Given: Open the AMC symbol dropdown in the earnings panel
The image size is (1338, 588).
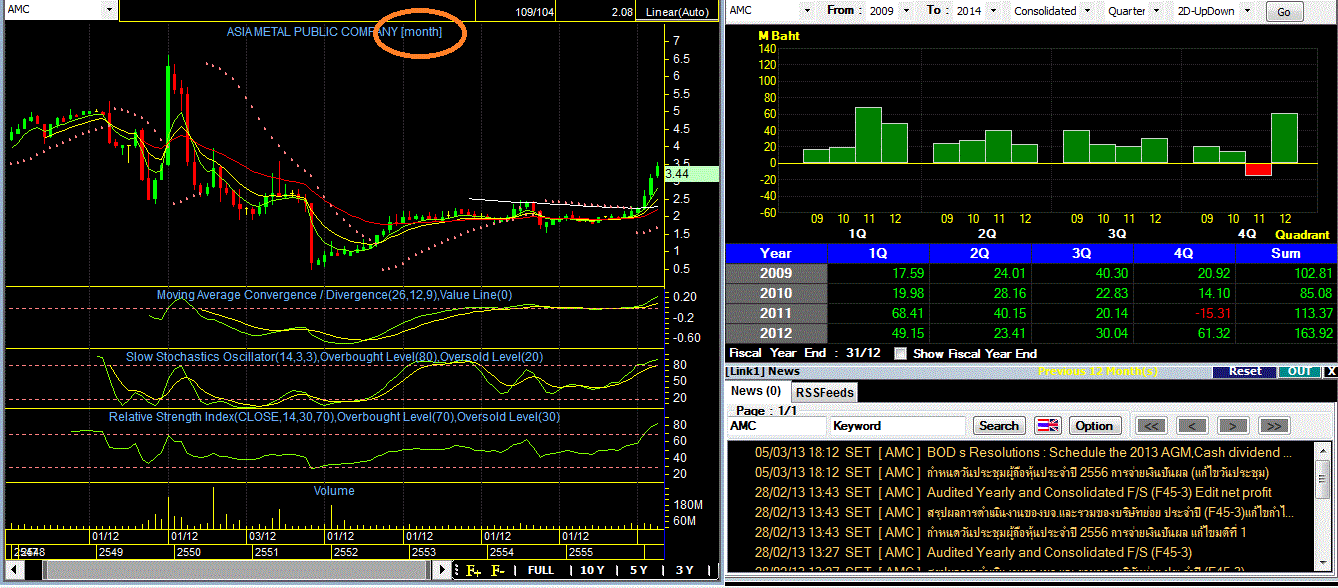Looking at the screenshot, I should pos(808,11).
